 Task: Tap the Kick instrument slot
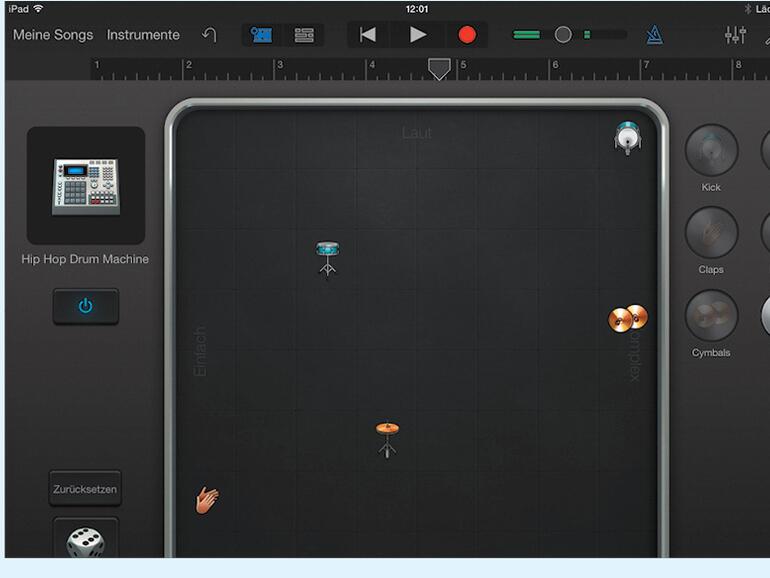(x=712, y=150)
